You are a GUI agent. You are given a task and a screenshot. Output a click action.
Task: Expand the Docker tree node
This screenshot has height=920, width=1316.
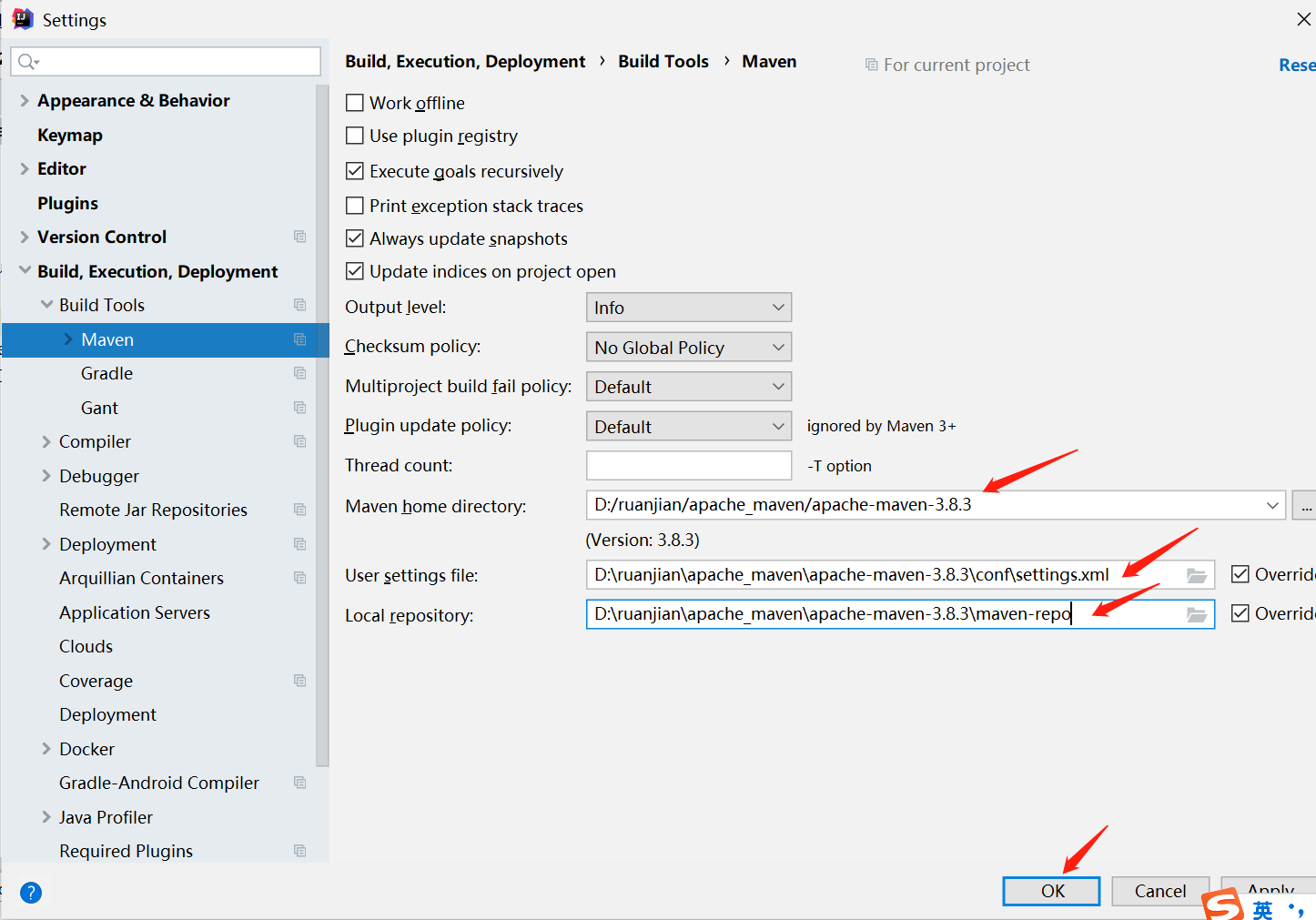click(46, 749)
